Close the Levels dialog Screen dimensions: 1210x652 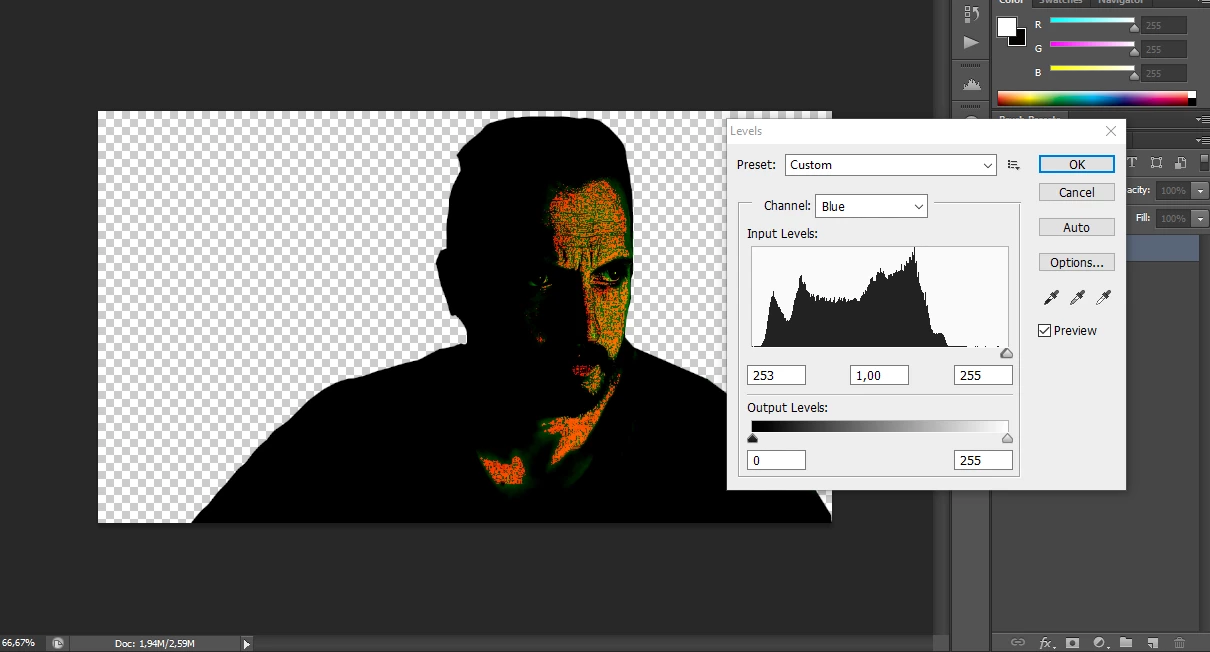[1110, 131]
